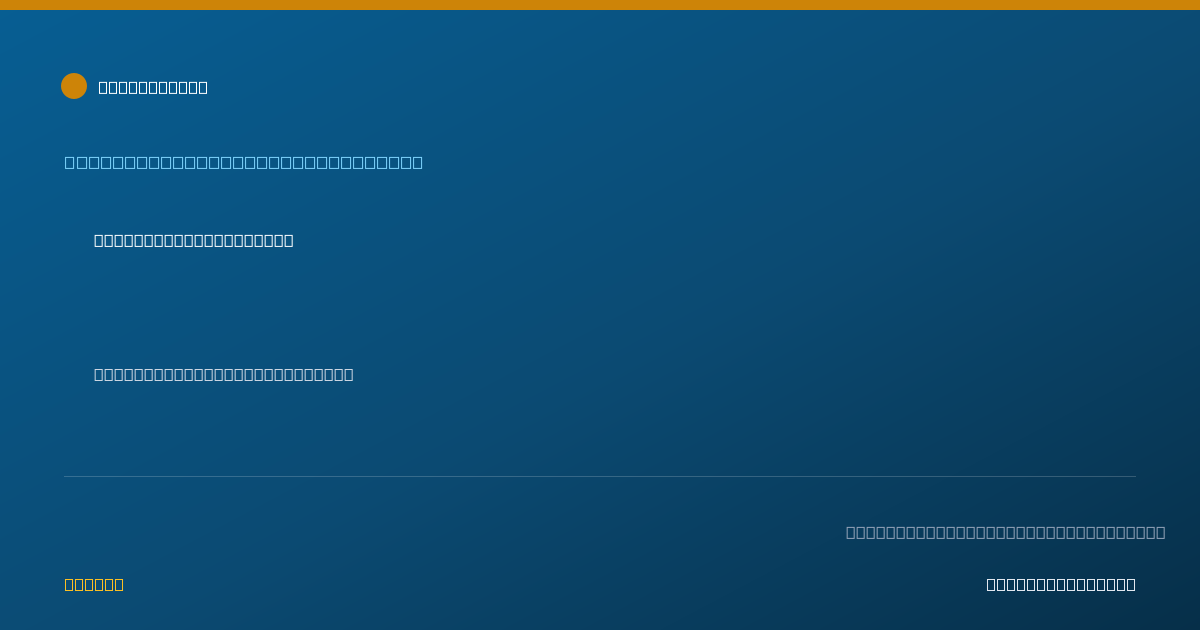Click the first character of light-blue headline

70,162
